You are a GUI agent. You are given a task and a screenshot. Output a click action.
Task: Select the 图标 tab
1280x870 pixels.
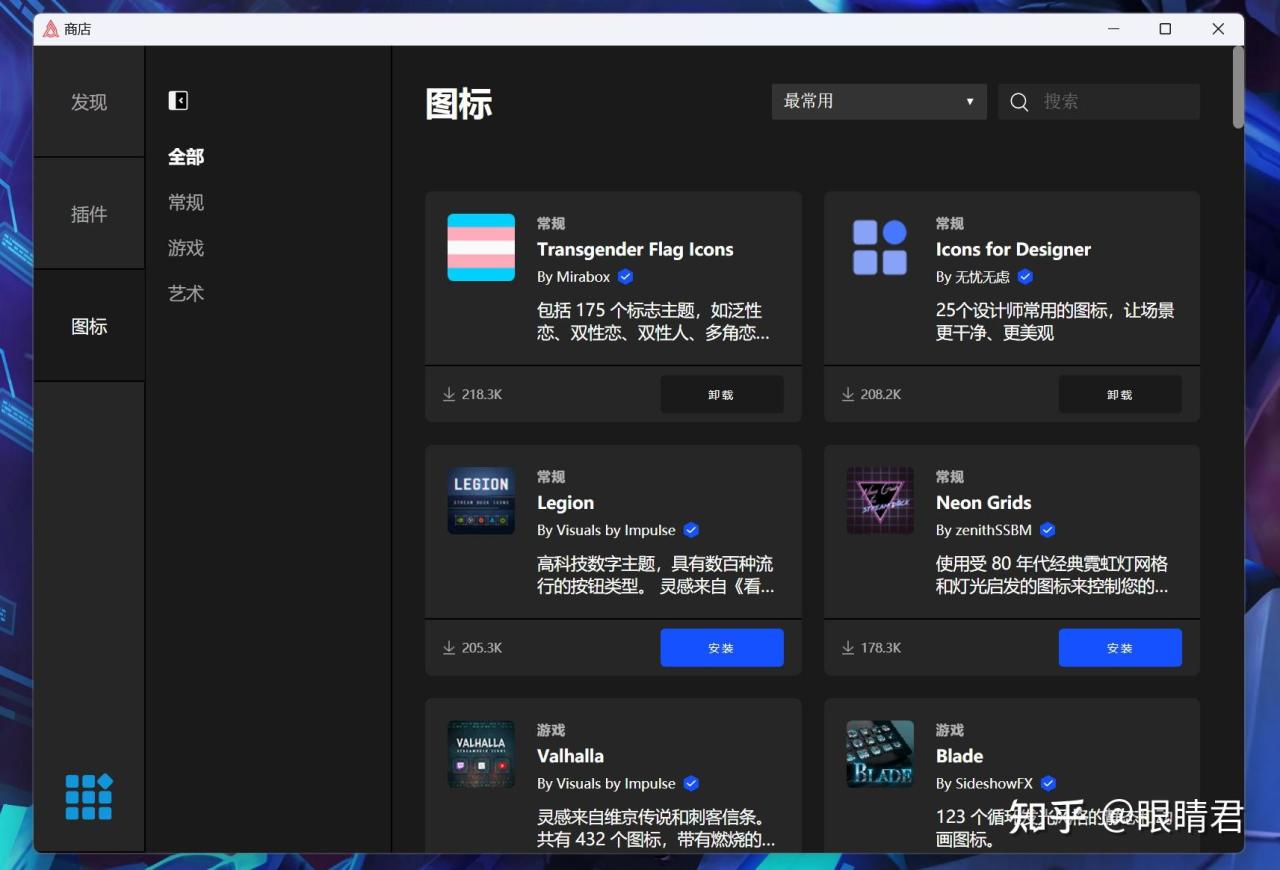pyautogui.click(x=89, y=326)
